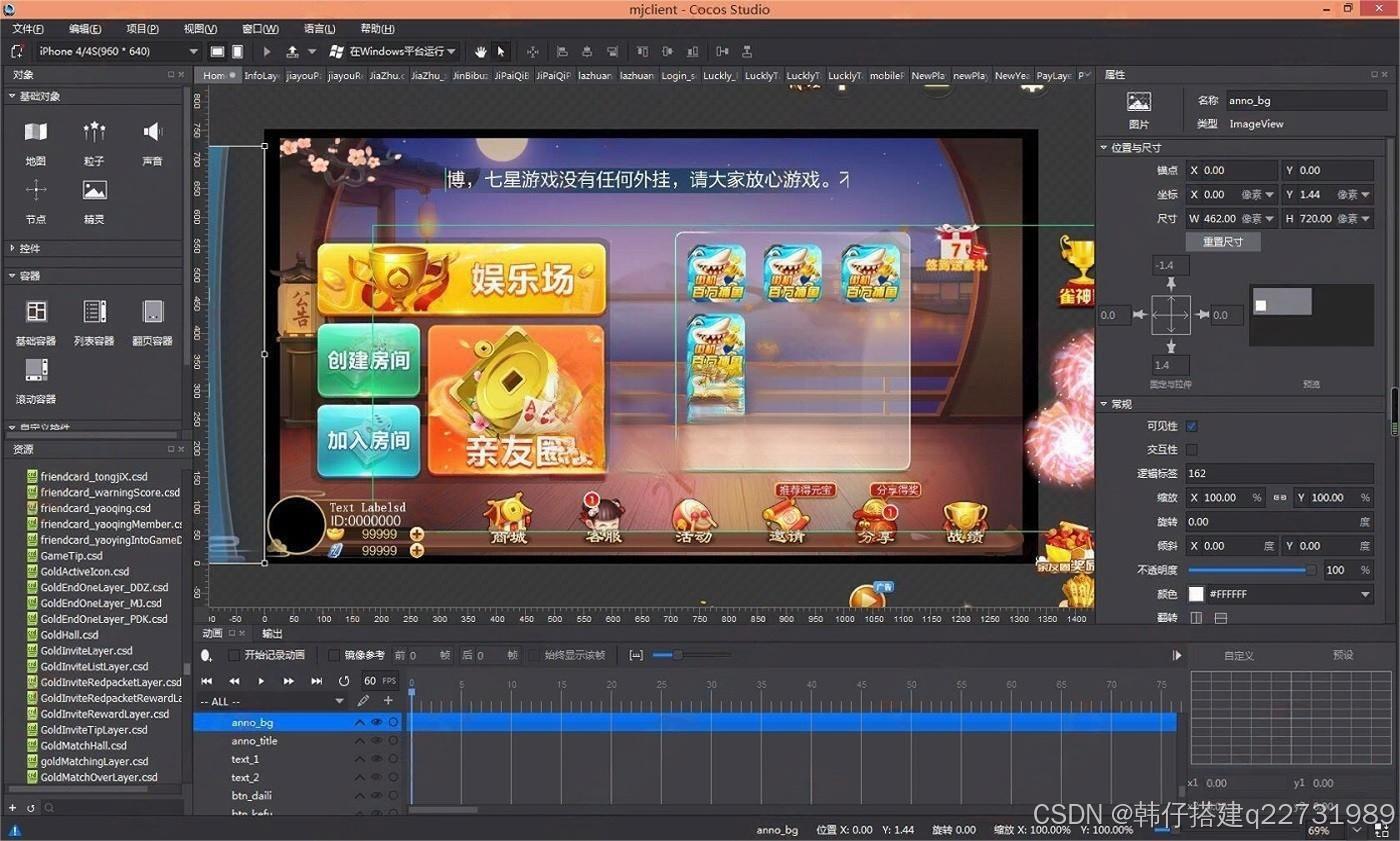Open the -- ALL -- animation dropdown
This screenshot has width=1400, height=841.
coord(272,701)
